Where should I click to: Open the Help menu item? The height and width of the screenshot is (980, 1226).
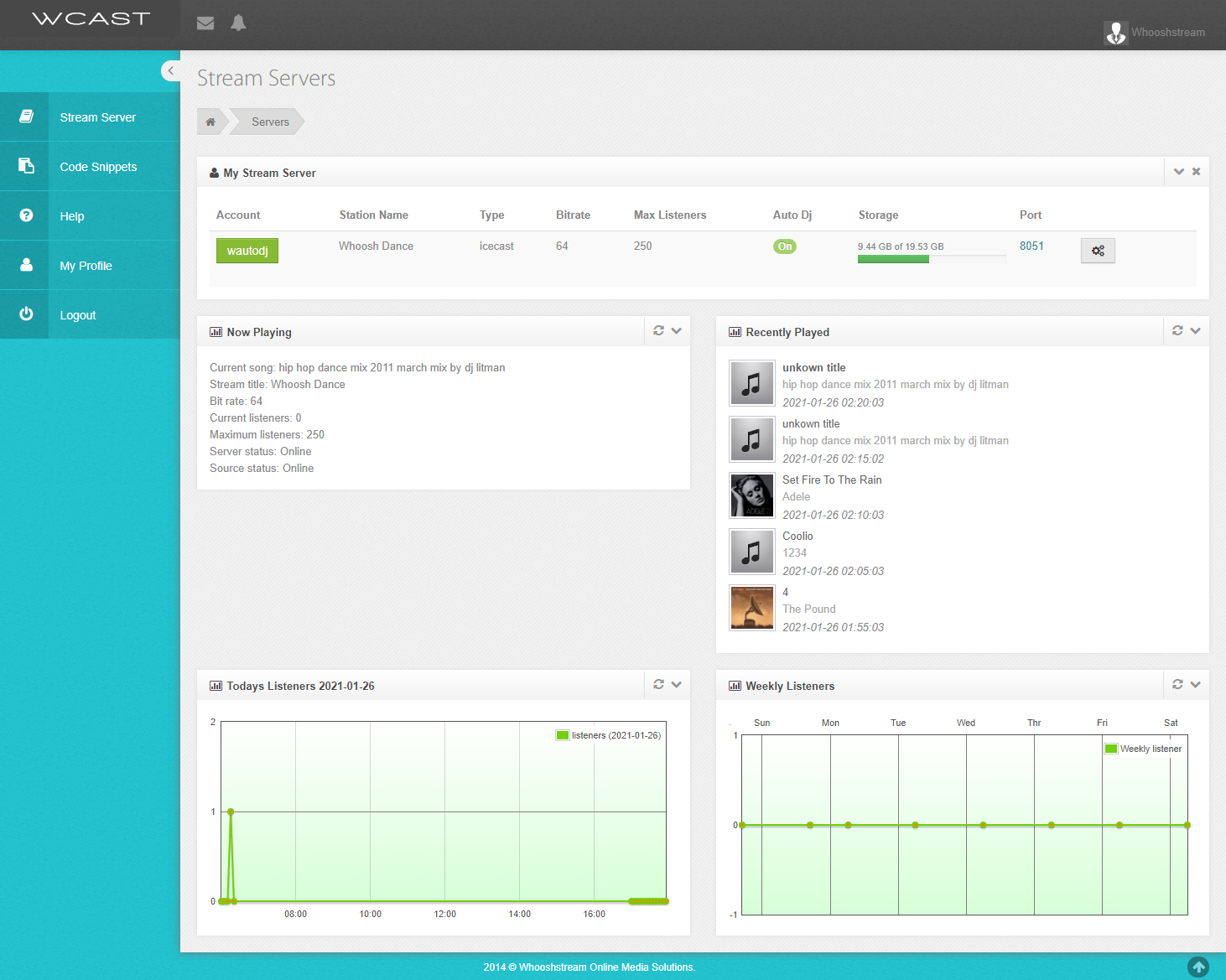click(91, 216)
